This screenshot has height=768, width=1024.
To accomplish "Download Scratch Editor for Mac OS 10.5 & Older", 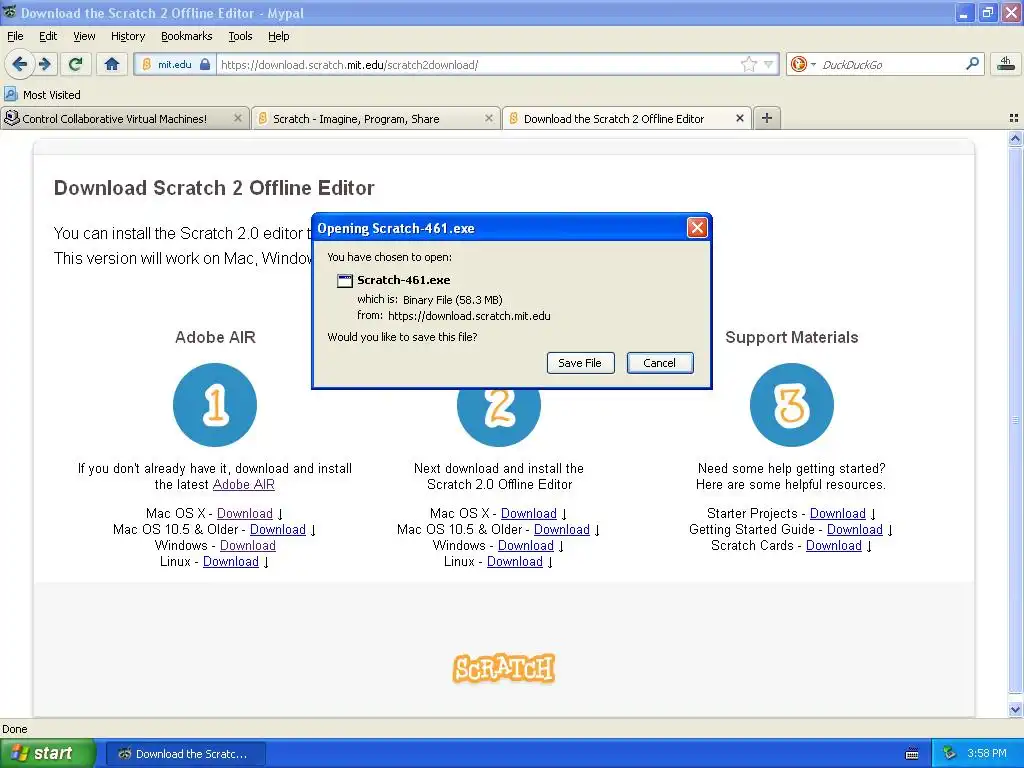I will pyautogui.click(x=562, y=530).
